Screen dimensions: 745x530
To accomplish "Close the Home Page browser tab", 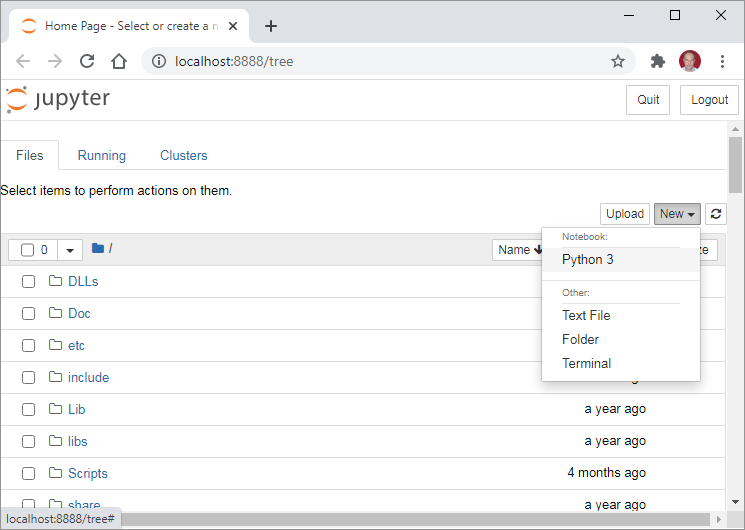I will (x=233, y=26).
